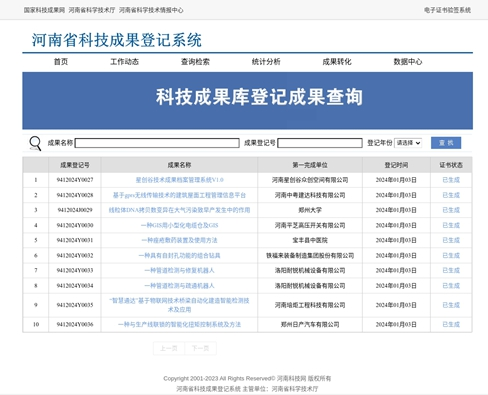Click 已生成 status for 郑州大学 row
The image size is (488, 395).
451,210
